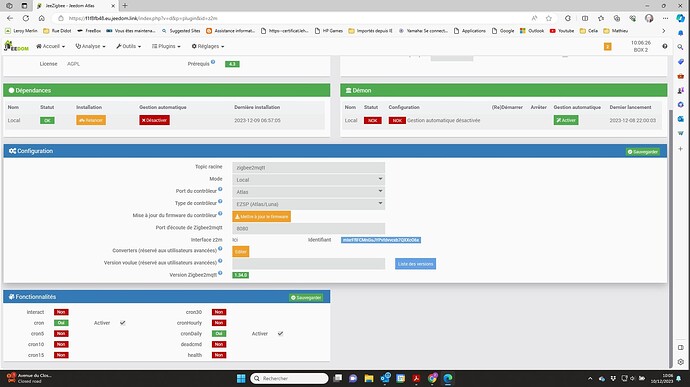This screenshot has height=387, width=690.
Task: Open Google Chrome from the taskbar
Action: [432, 378]
